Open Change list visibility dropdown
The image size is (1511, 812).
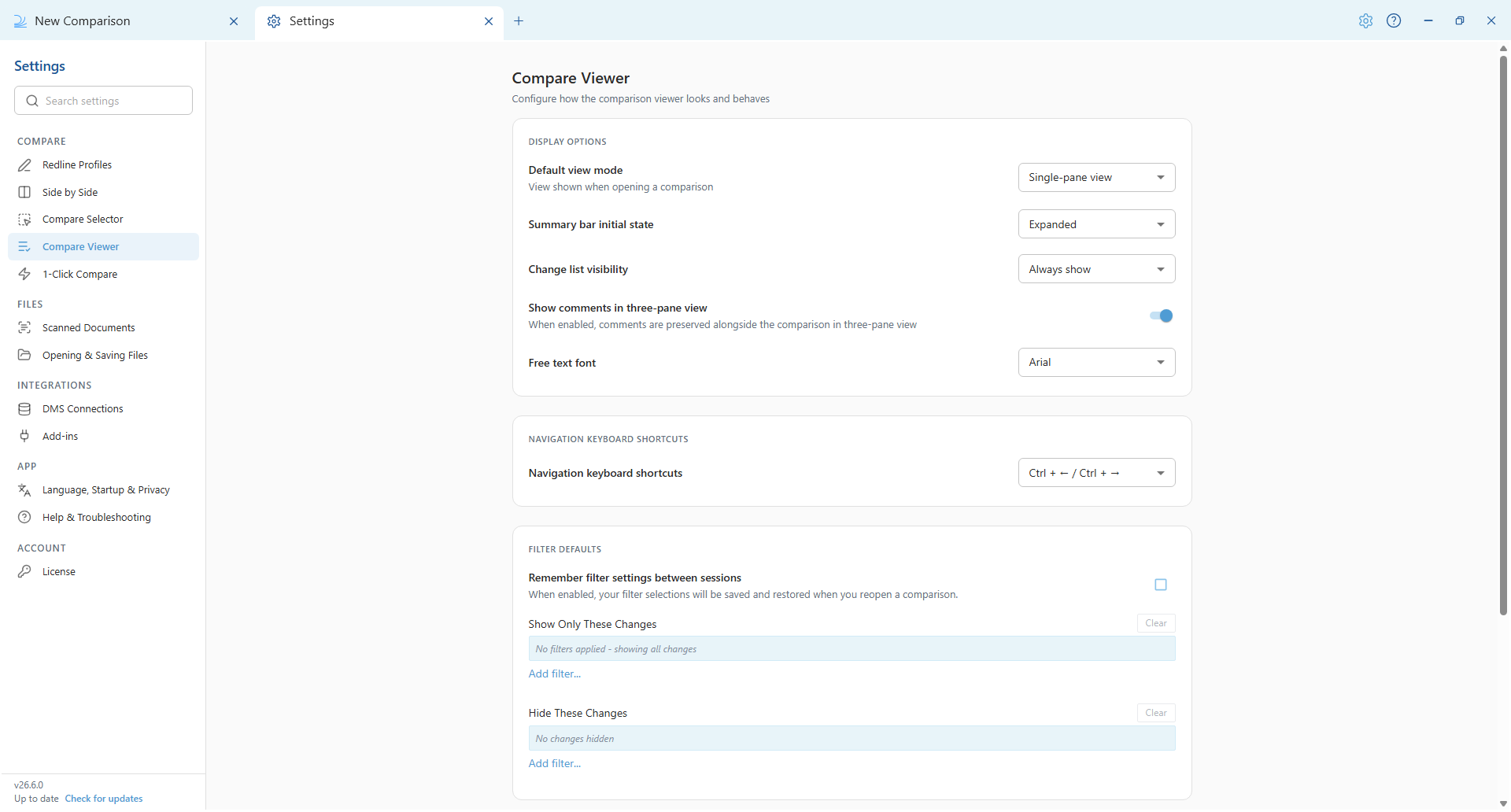pos(1096,269)
